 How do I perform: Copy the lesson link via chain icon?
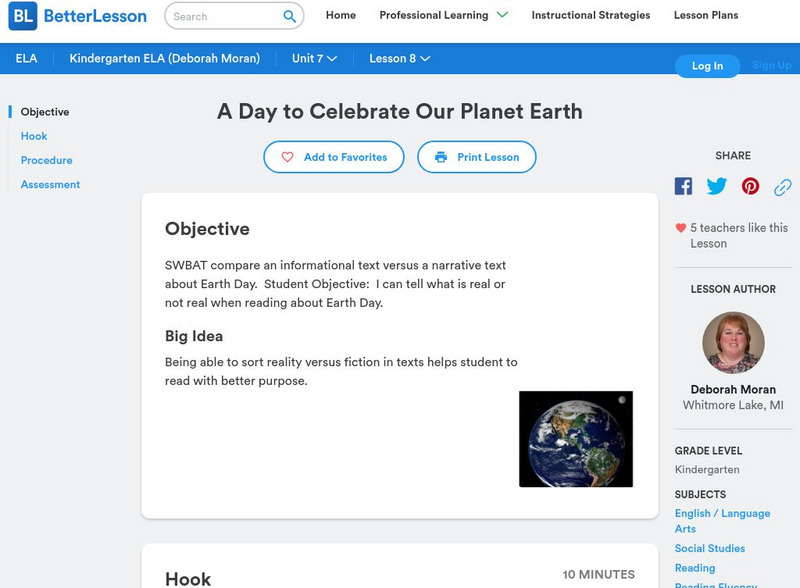pos(783,187)
